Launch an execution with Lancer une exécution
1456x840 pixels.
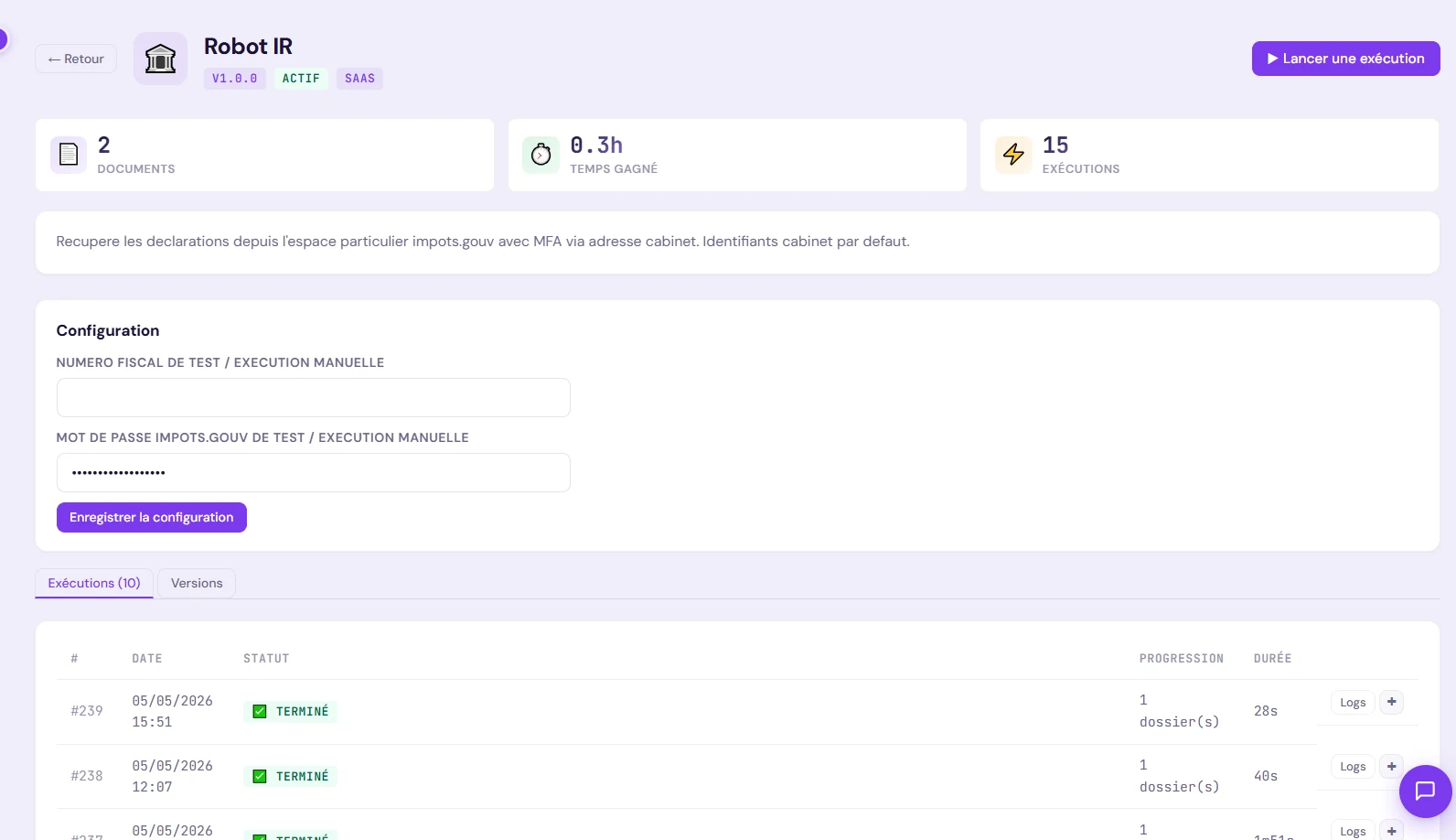pos(1345,59)
